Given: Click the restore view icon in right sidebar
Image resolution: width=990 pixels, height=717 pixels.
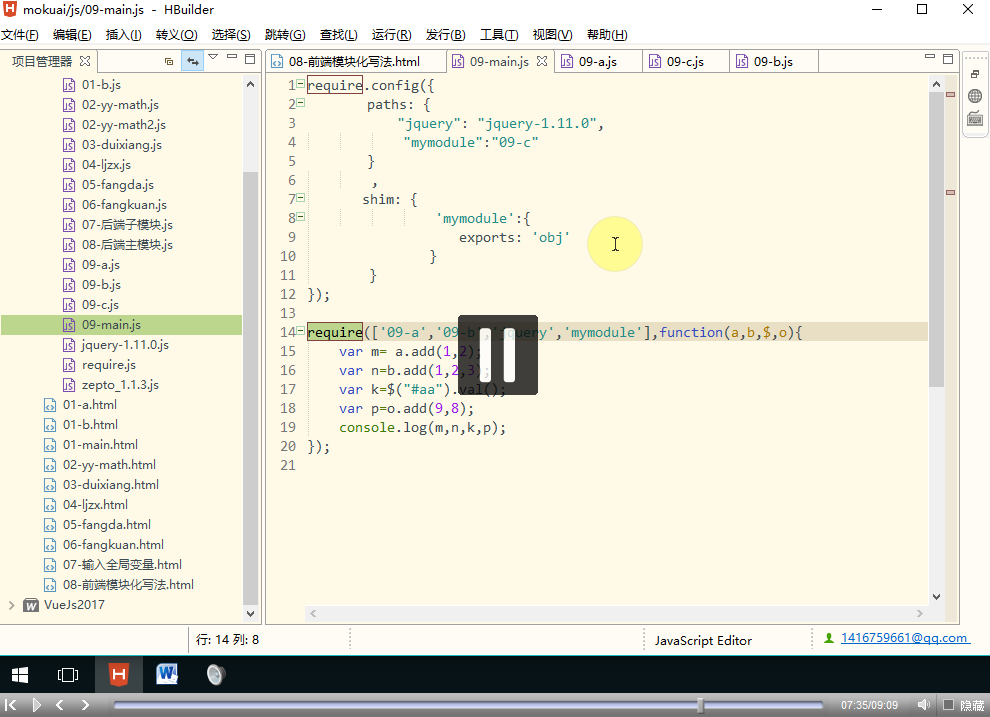Looking at the screenshot, I should point(975,74).
